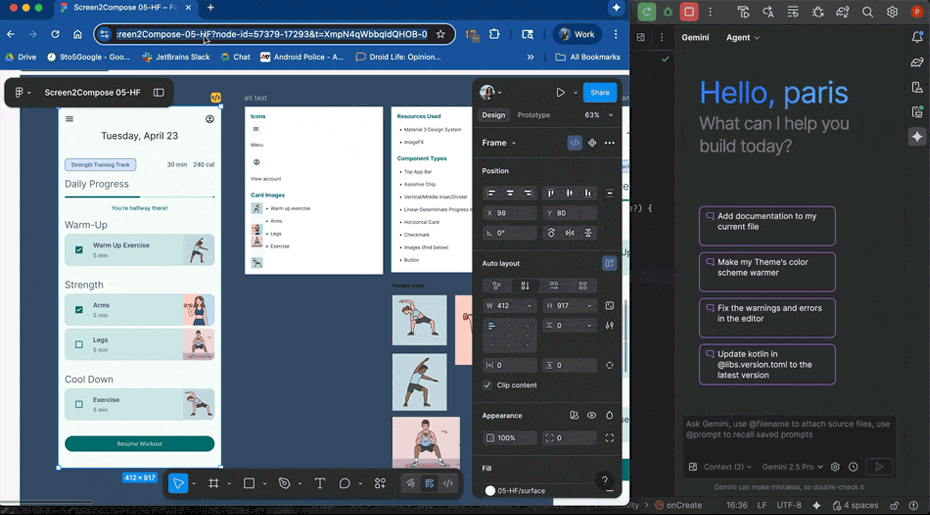Image resolution: width=930 pixels, height=515 pixels.
Task: Present the prototype with the play icon
Action: pos(560,93)
